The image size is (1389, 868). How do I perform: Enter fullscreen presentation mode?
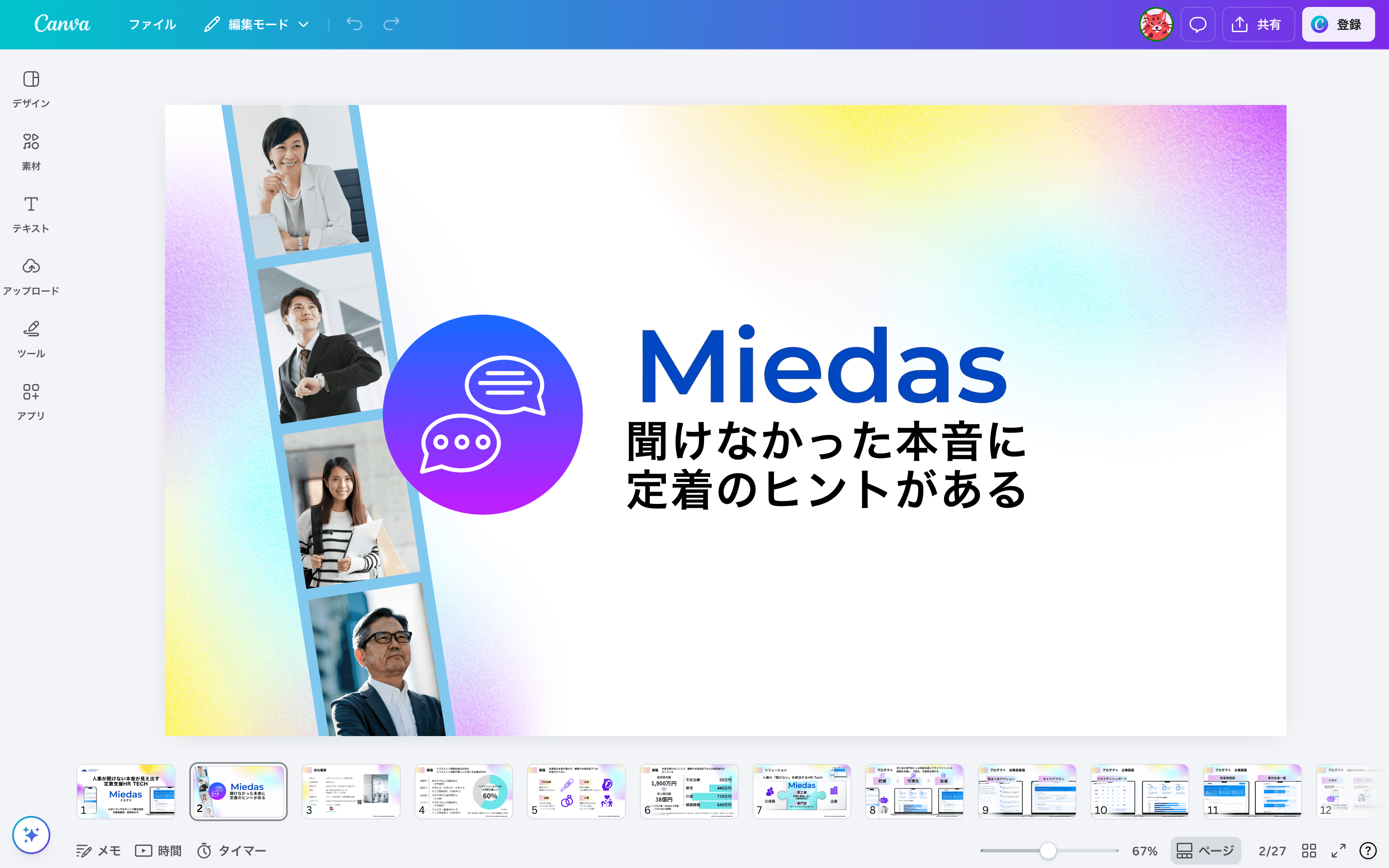click(x=1339, y=850)
